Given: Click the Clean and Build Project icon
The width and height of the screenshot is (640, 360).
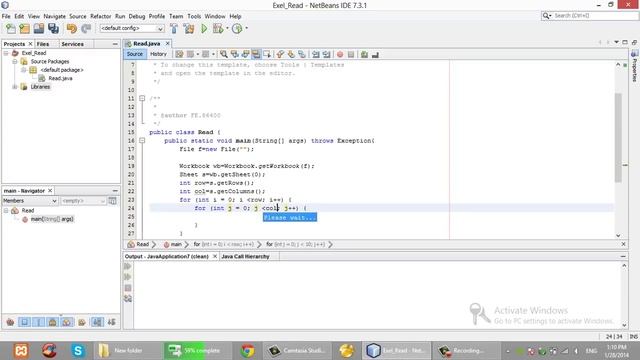Looking at the screenshot, I should pyautogui.click(x=189, y=29).
